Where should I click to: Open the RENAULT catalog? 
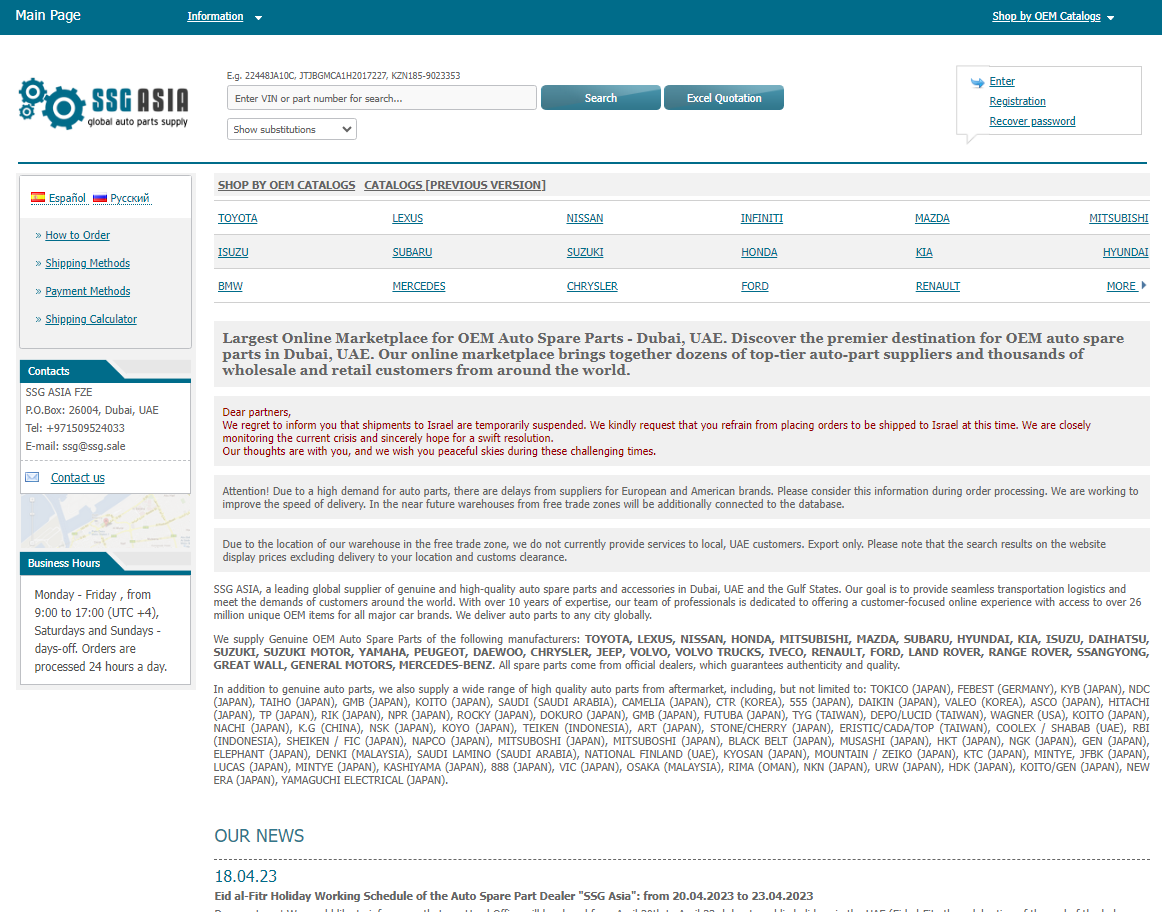[x=937, y=287]
